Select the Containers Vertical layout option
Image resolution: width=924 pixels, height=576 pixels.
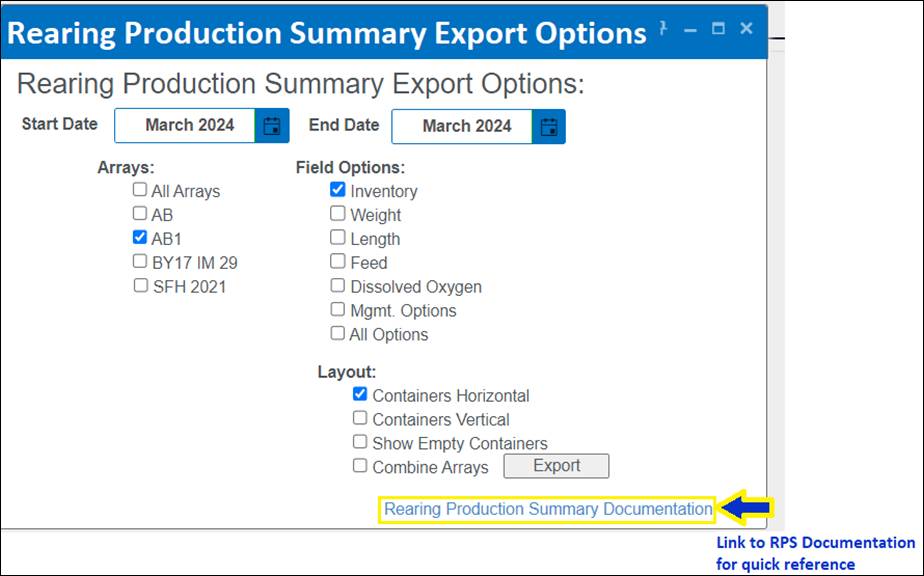click(x=360, y=419)
